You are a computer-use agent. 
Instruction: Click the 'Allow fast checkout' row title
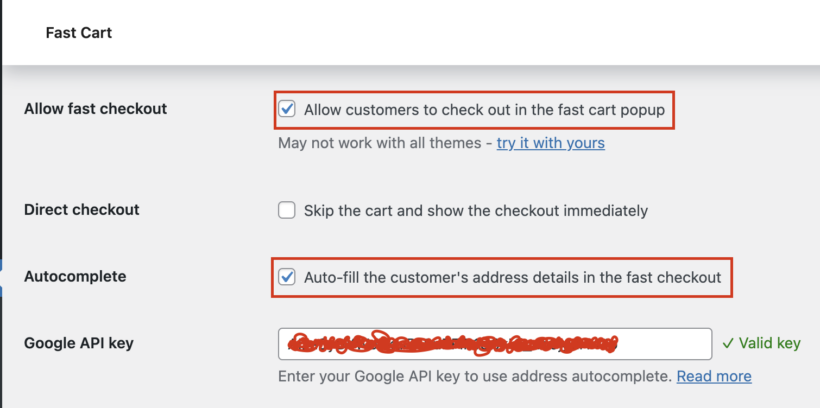(x=95, y=109)
